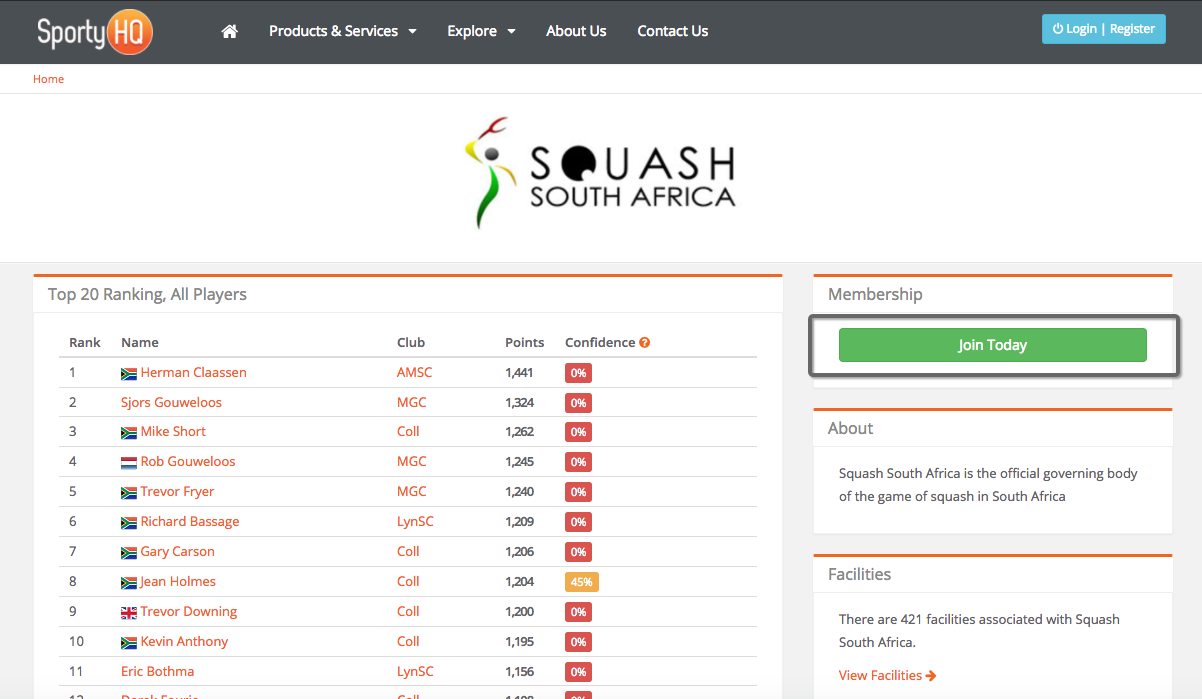Open the View Facilities link

[x=888, y=675]
